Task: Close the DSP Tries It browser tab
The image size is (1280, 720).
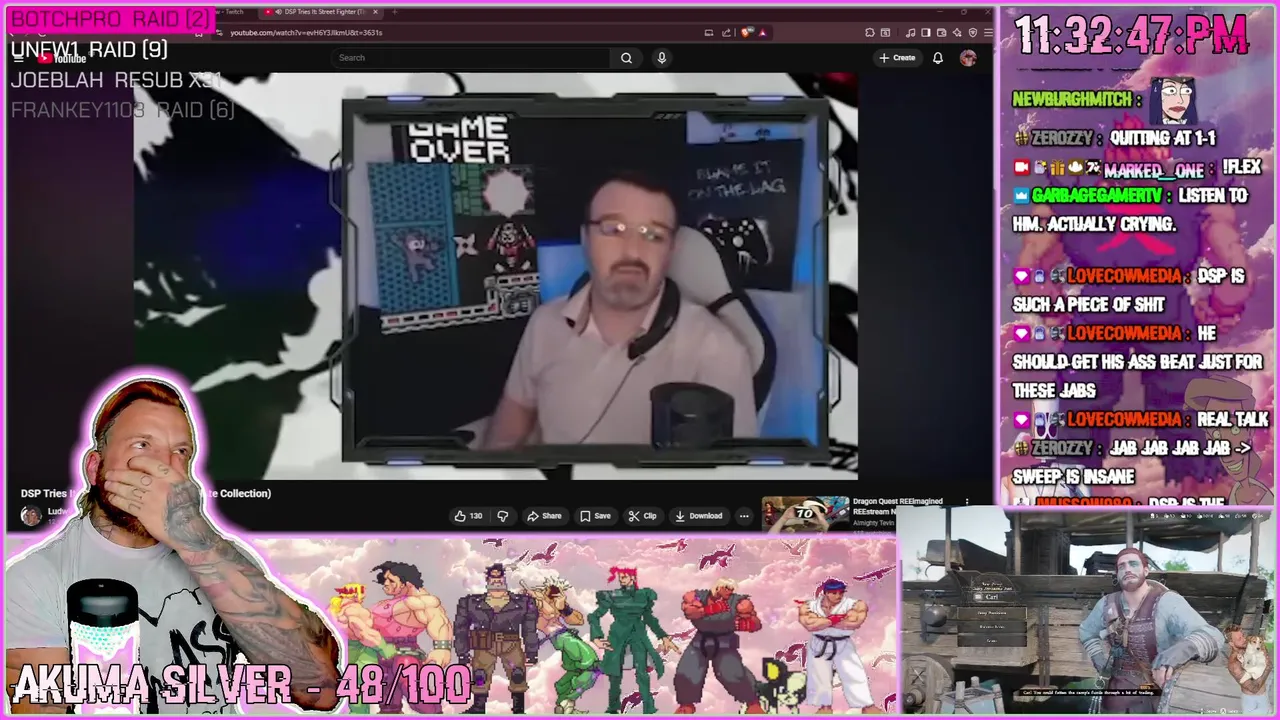Action: pos(376,12)
